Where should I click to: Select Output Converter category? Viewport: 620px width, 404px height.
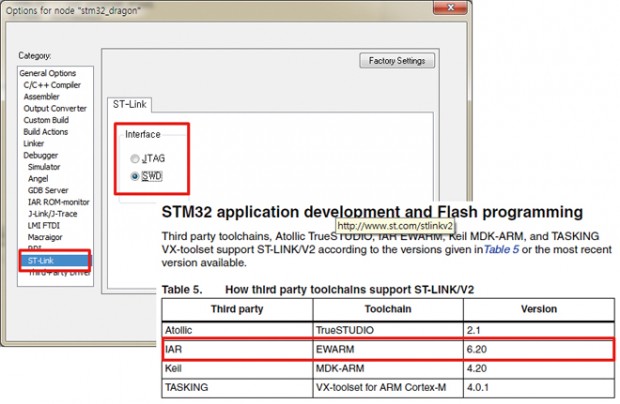pos(55,108)
